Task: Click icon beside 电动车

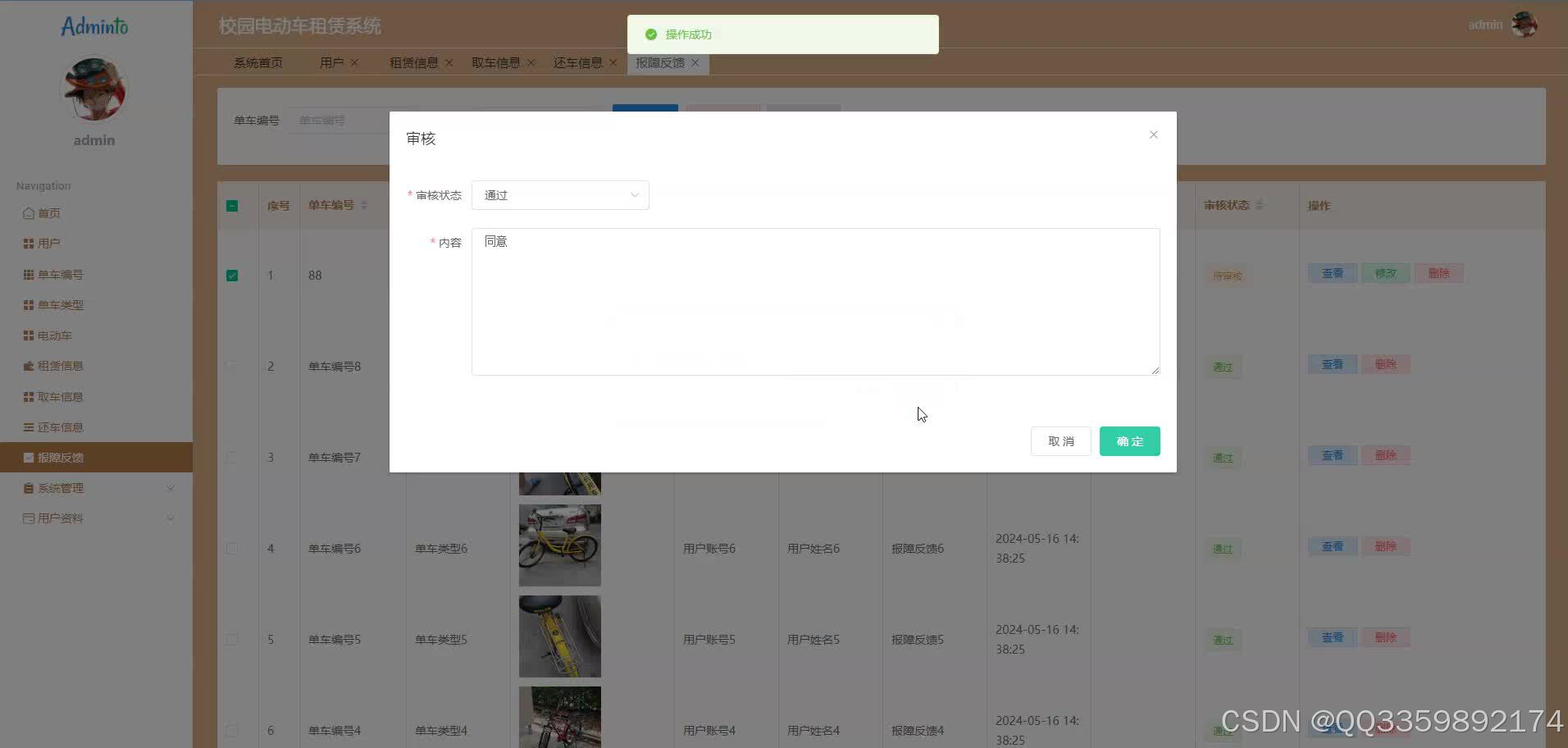Action: coord(29,335)
